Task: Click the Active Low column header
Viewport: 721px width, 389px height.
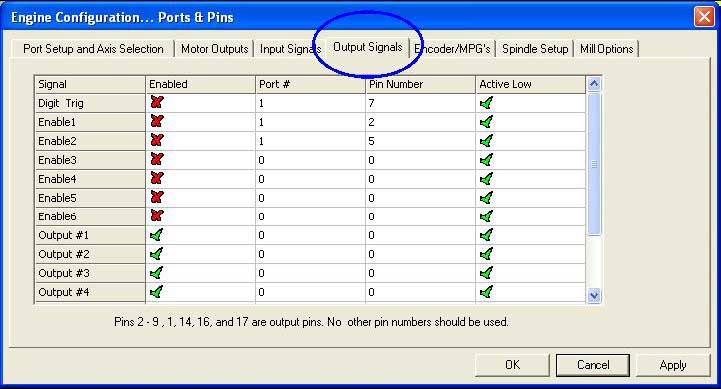Action: [x=531, y=84]
